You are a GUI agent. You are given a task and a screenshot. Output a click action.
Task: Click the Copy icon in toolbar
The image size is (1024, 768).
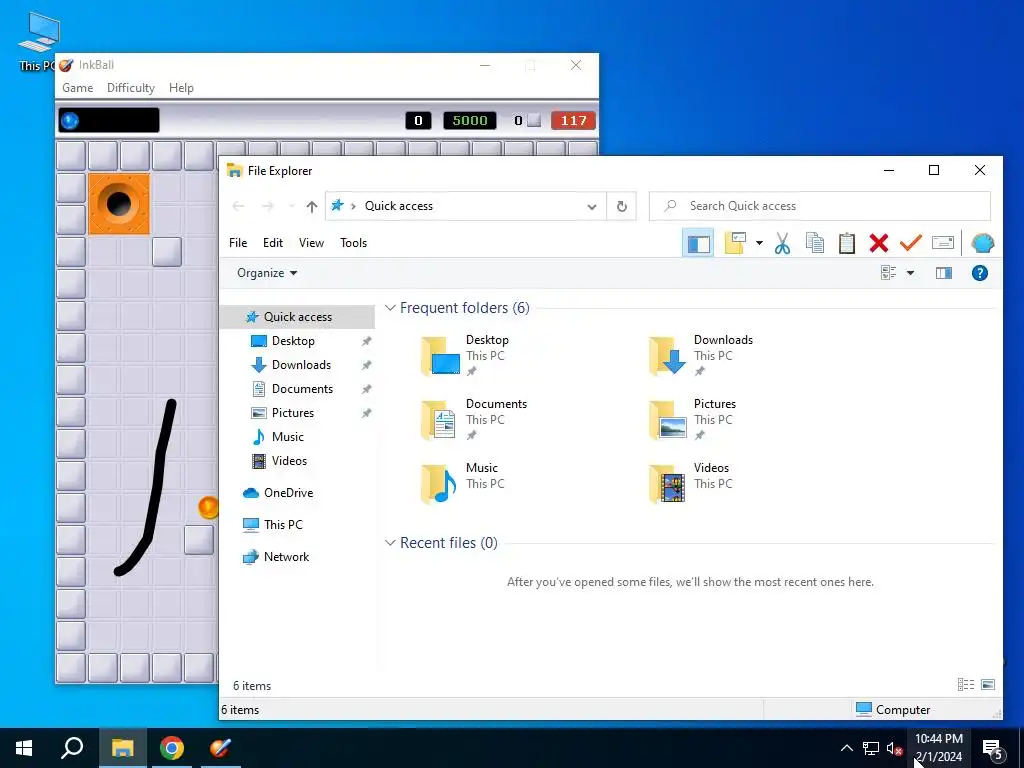click(x=814, y=244)
